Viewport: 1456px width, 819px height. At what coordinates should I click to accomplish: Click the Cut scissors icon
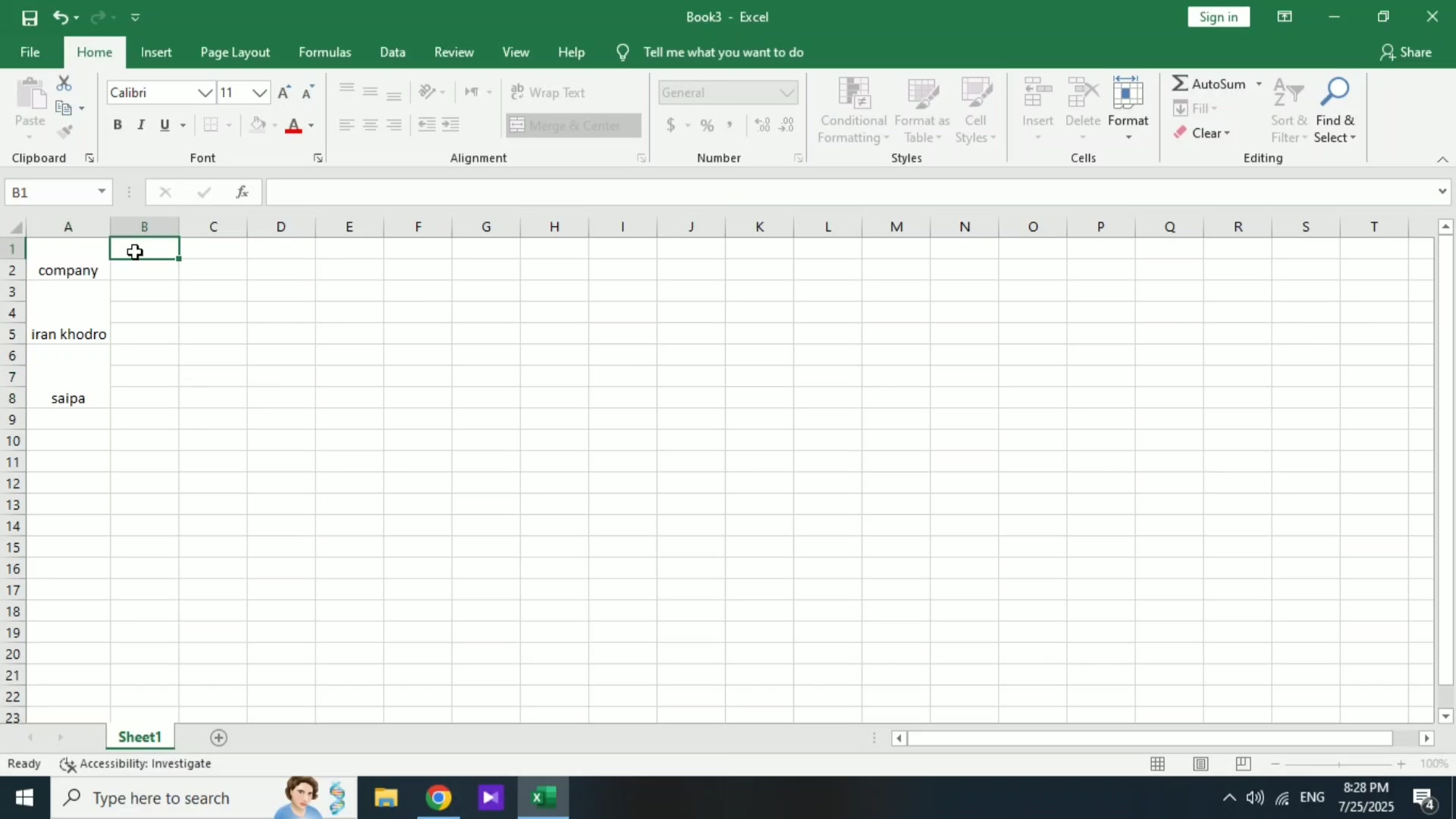tap(64, 83)
